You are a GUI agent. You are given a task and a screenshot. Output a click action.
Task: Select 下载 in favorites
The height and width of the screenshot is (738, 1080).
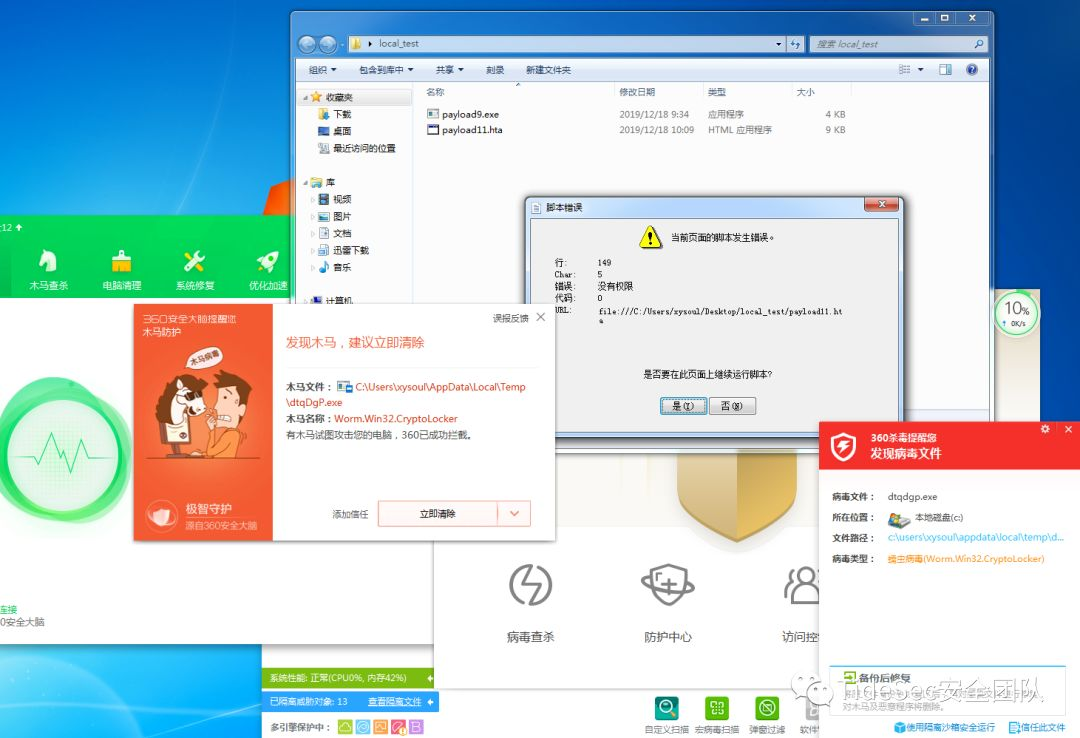click(335, 114)
